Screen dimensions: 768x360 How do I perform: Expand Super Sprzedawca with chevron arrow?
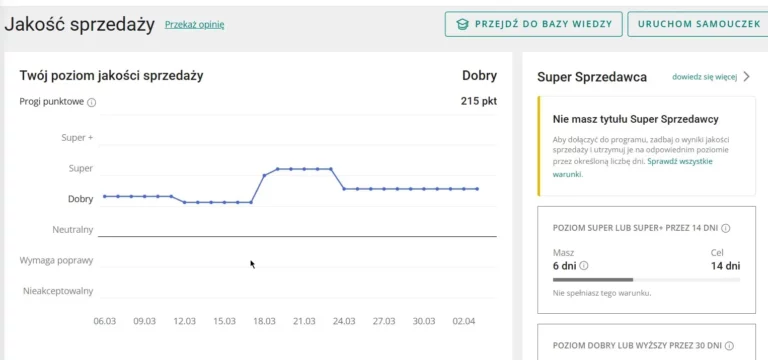[x=746, y=76]
